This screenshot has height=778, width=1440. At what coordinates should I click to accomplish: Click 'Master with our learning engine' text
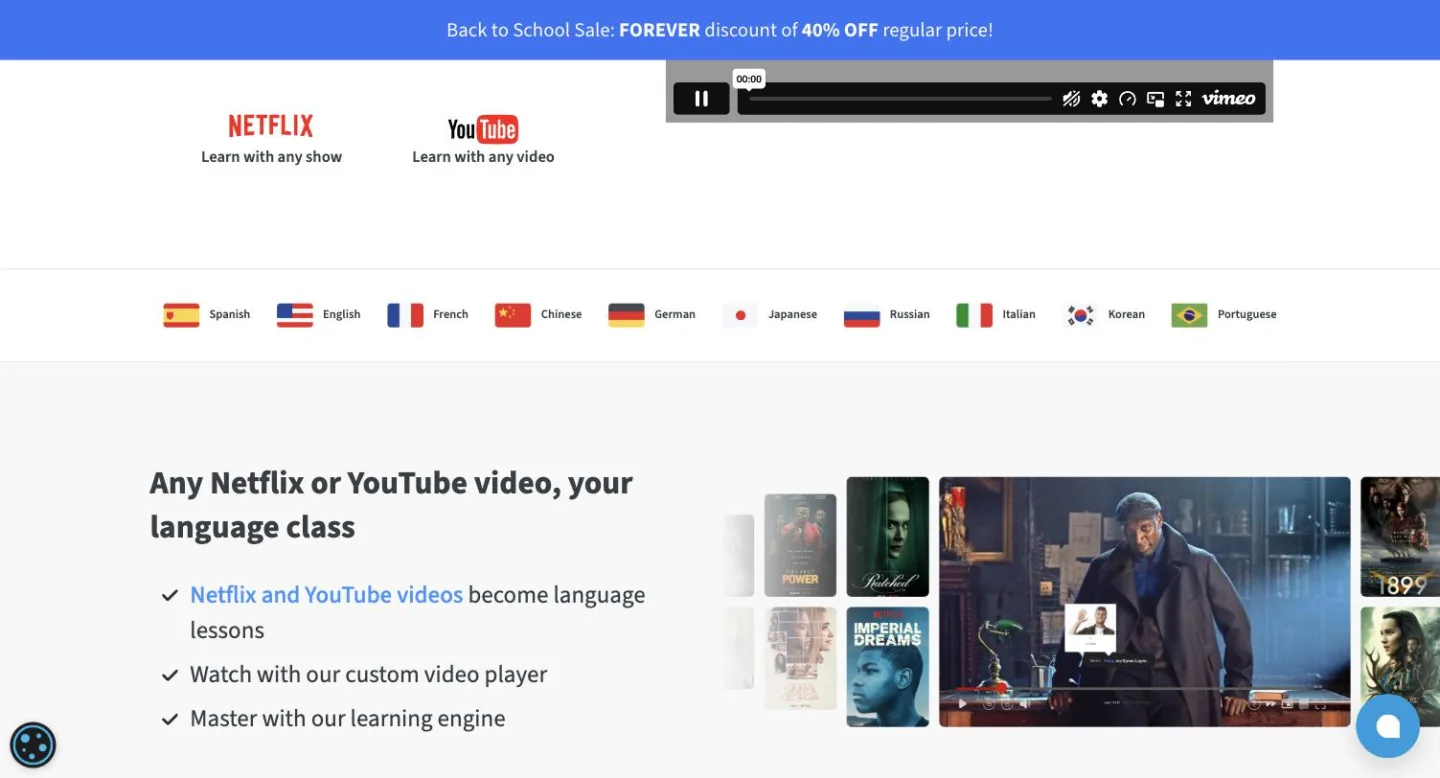pyautogui.click(x=347, y=718)
